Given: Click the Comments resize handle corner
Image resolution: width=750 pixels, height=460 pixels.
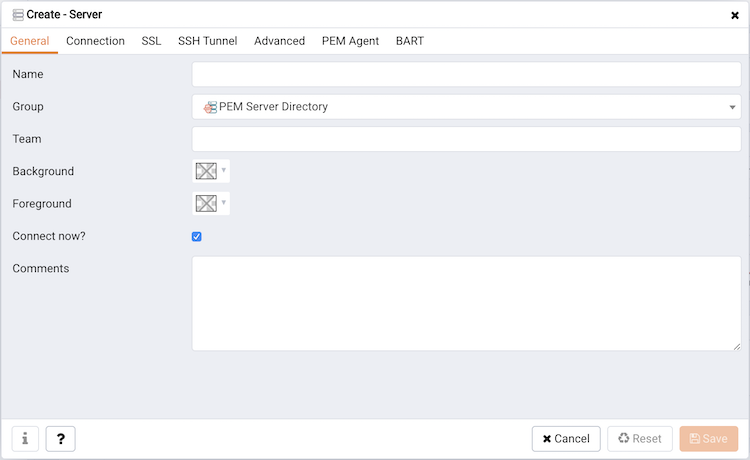Looking at the screenshot, I should (737, 347).
